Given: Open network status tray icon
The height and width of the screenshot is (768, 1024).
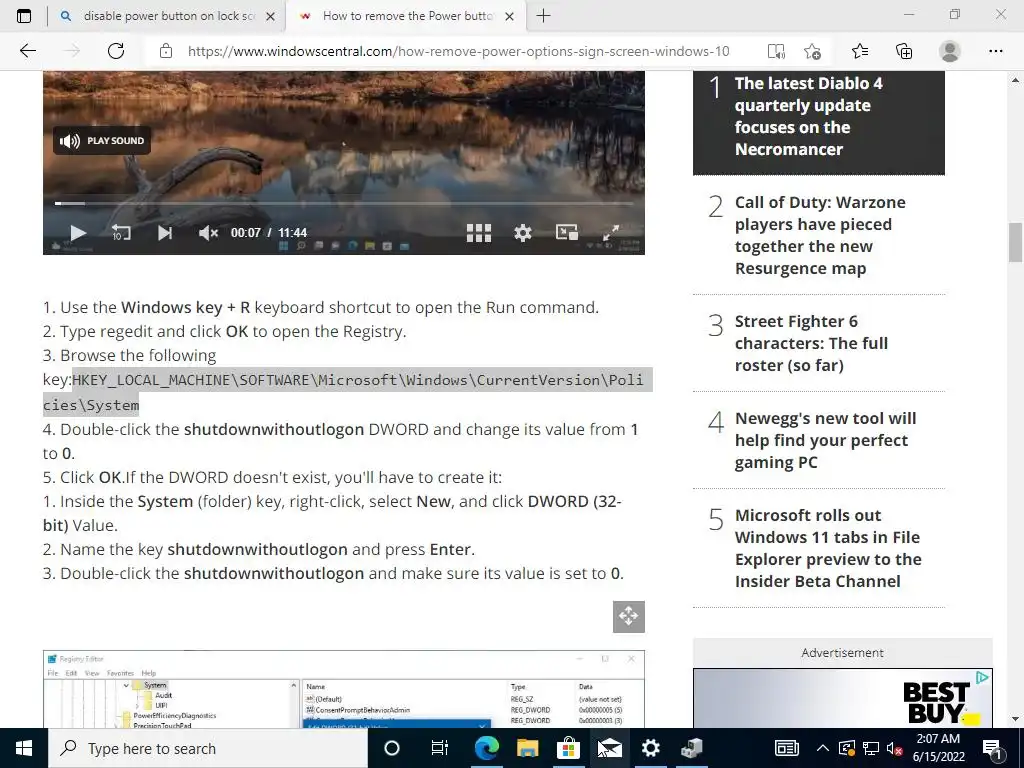Looking at the screenshot, I should pos(871,748).
